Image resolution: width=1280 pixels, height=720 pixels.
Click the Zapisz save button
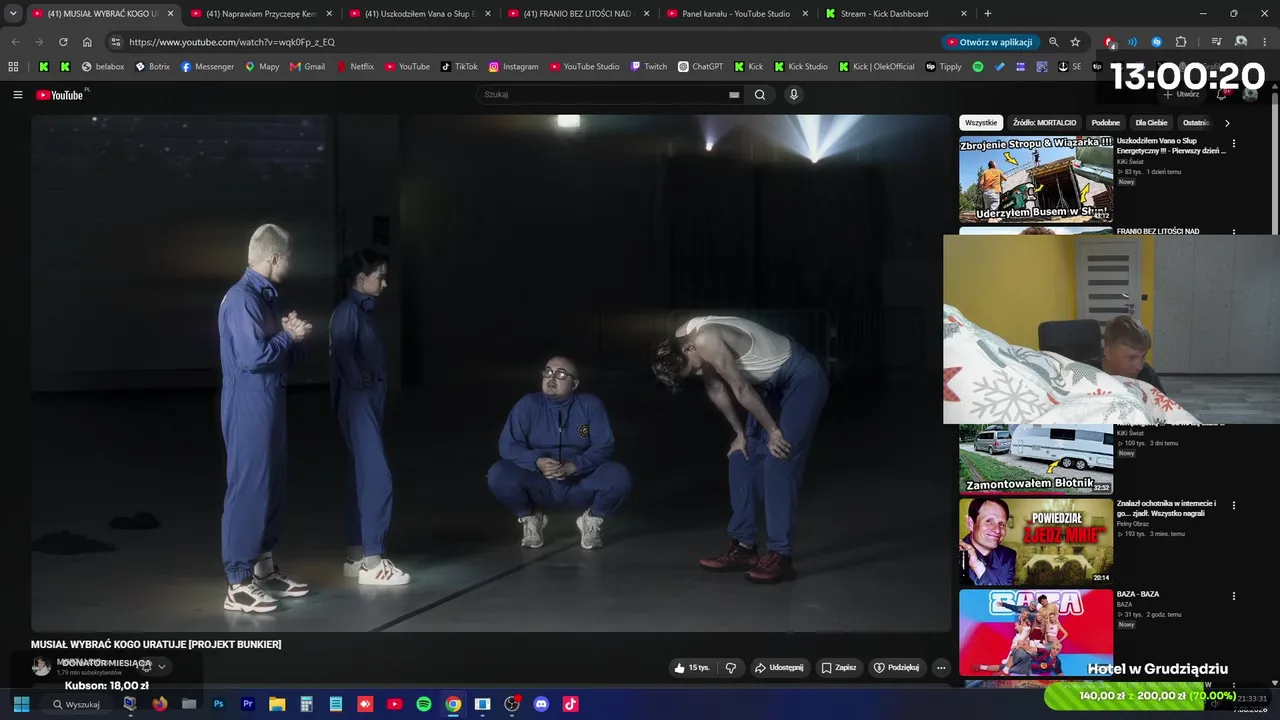pos(839,667)
